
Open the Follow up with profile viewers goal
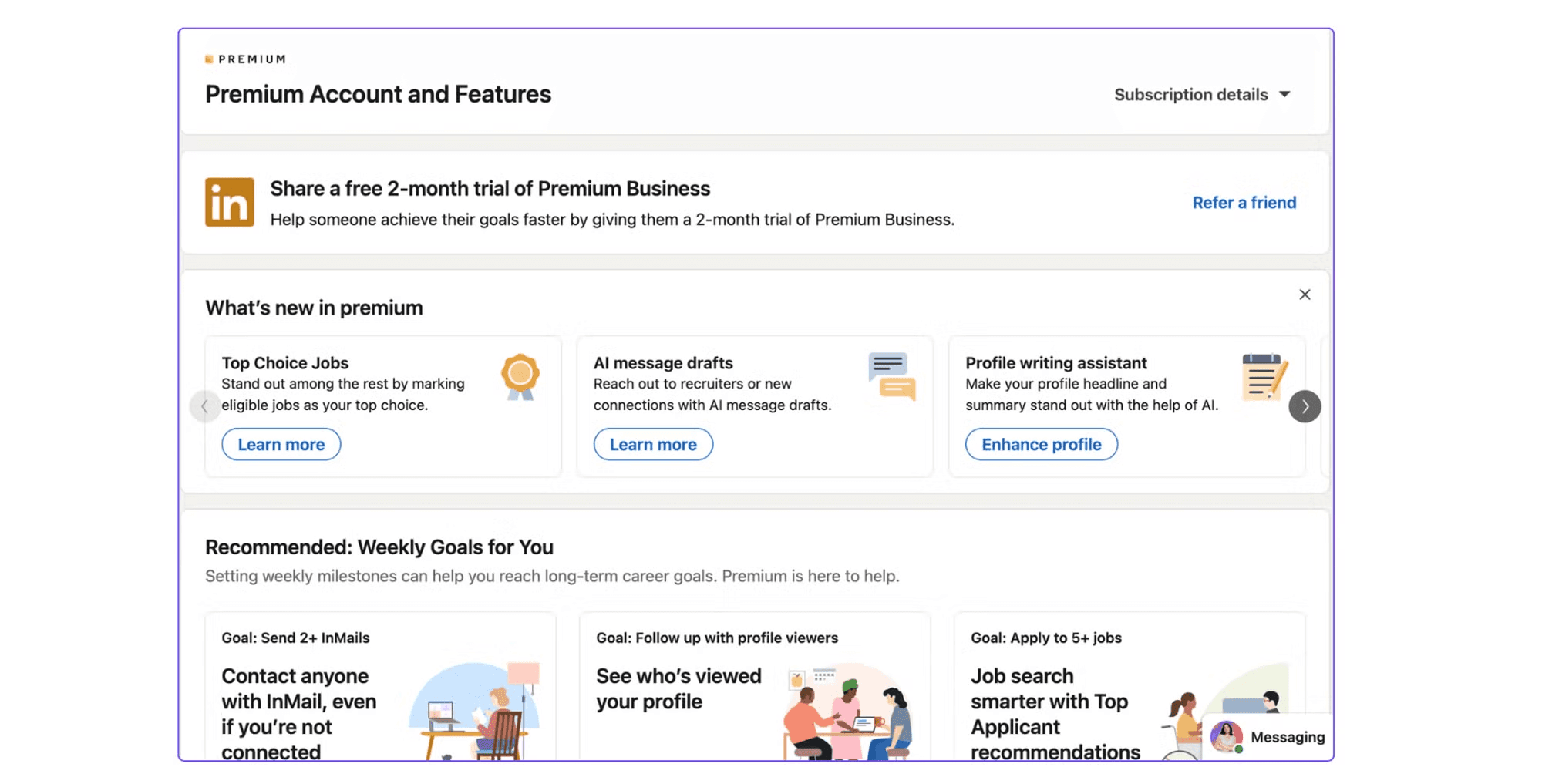pyautogui.click(x=756, y=686)
